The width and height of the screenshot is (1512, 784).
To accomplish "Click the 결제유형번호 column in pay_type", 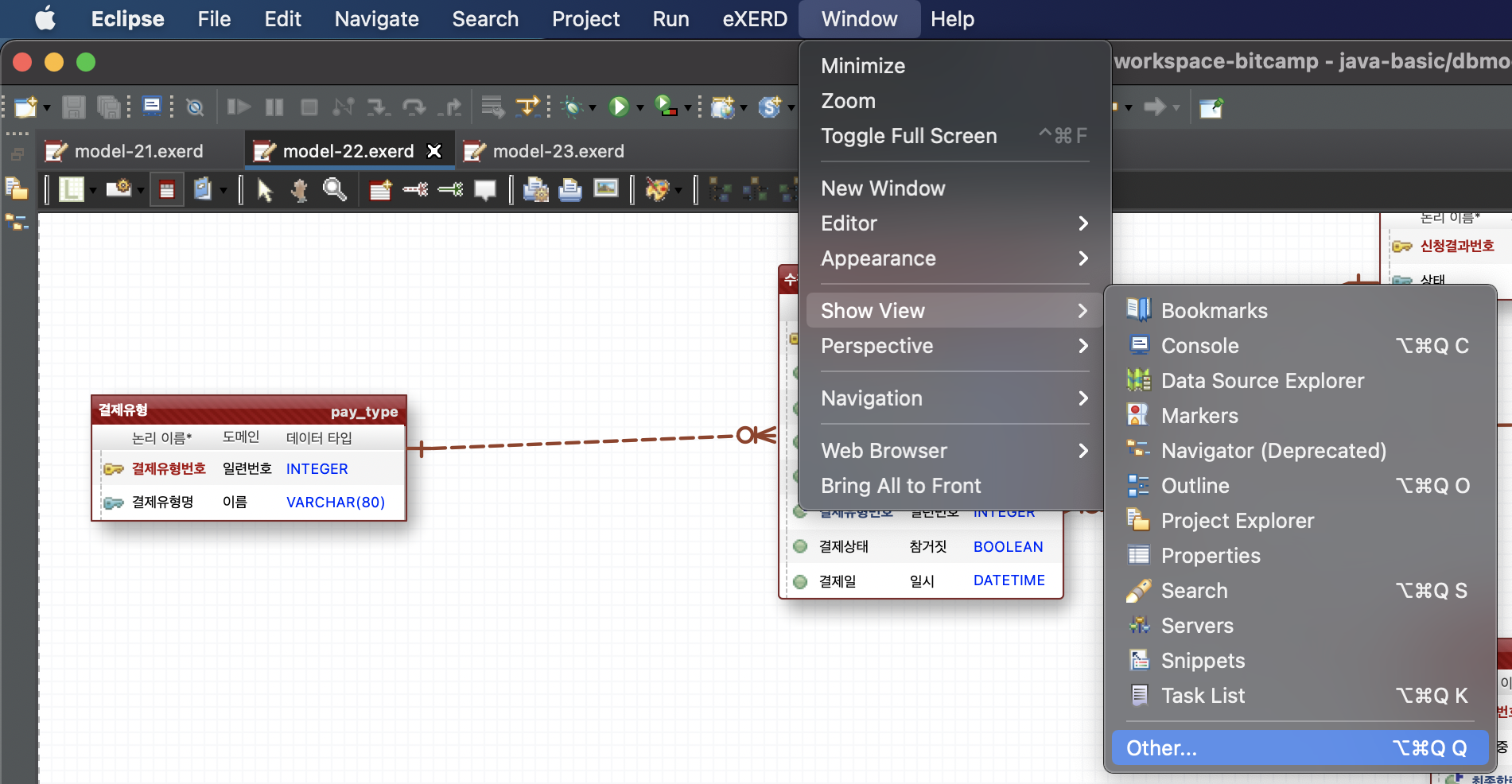I will [x=169, y=469].
